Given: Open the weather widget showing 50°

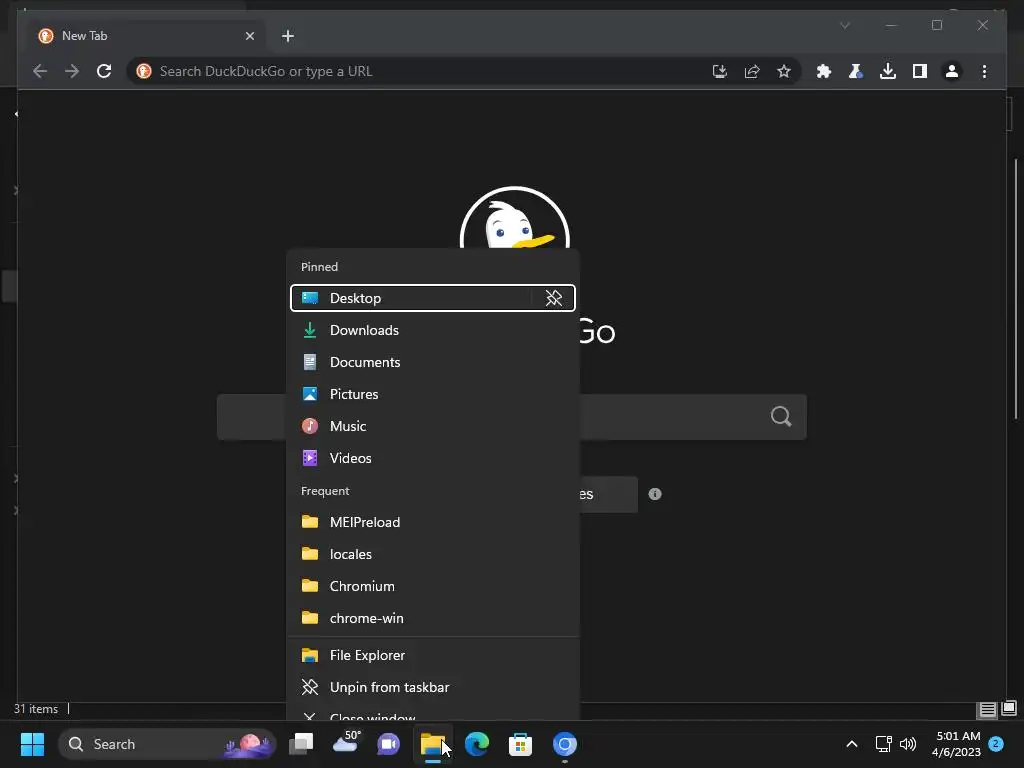Looking at the screenshot, I should pyautogui.click(x=345, y=744).
